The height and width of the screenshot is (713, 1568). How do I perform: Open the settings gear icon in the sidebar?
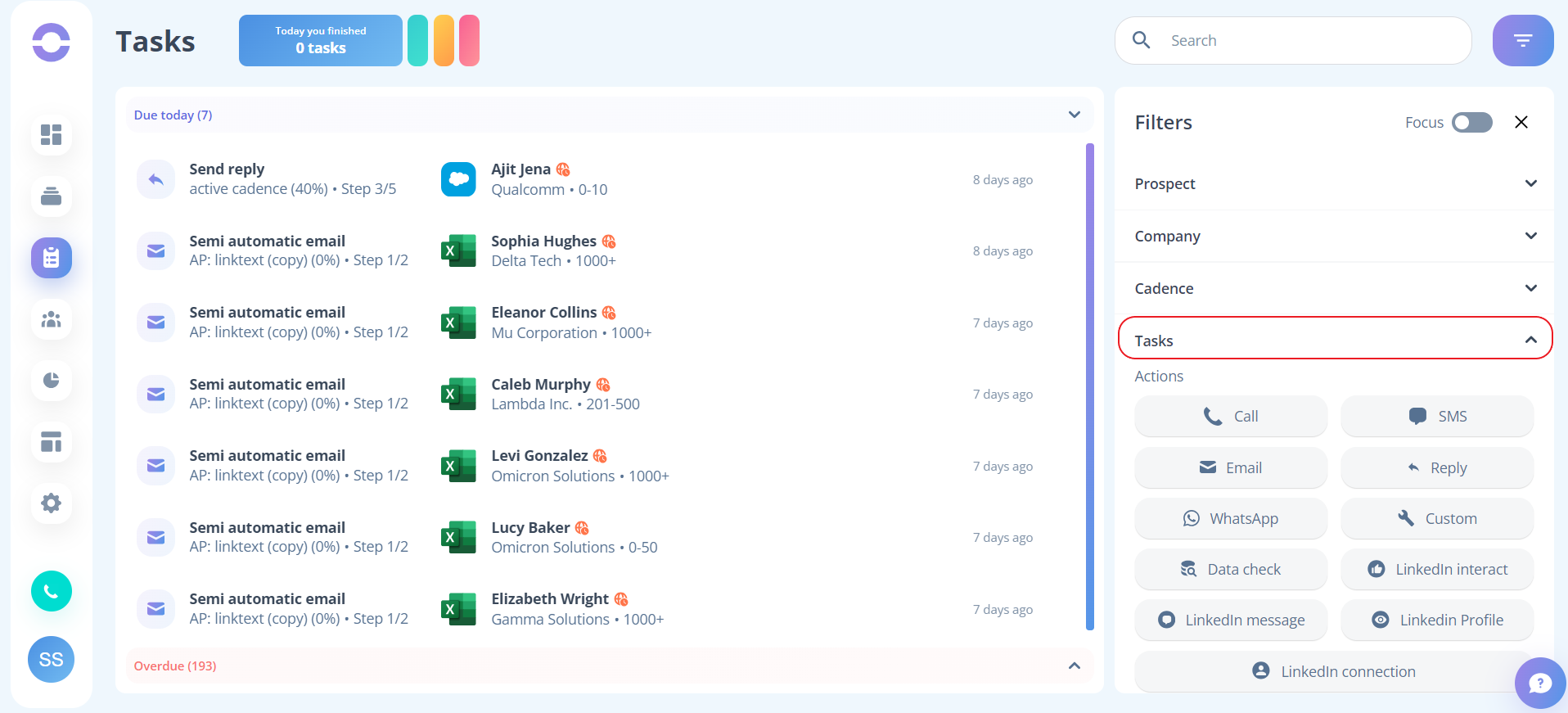pos(51,503)
